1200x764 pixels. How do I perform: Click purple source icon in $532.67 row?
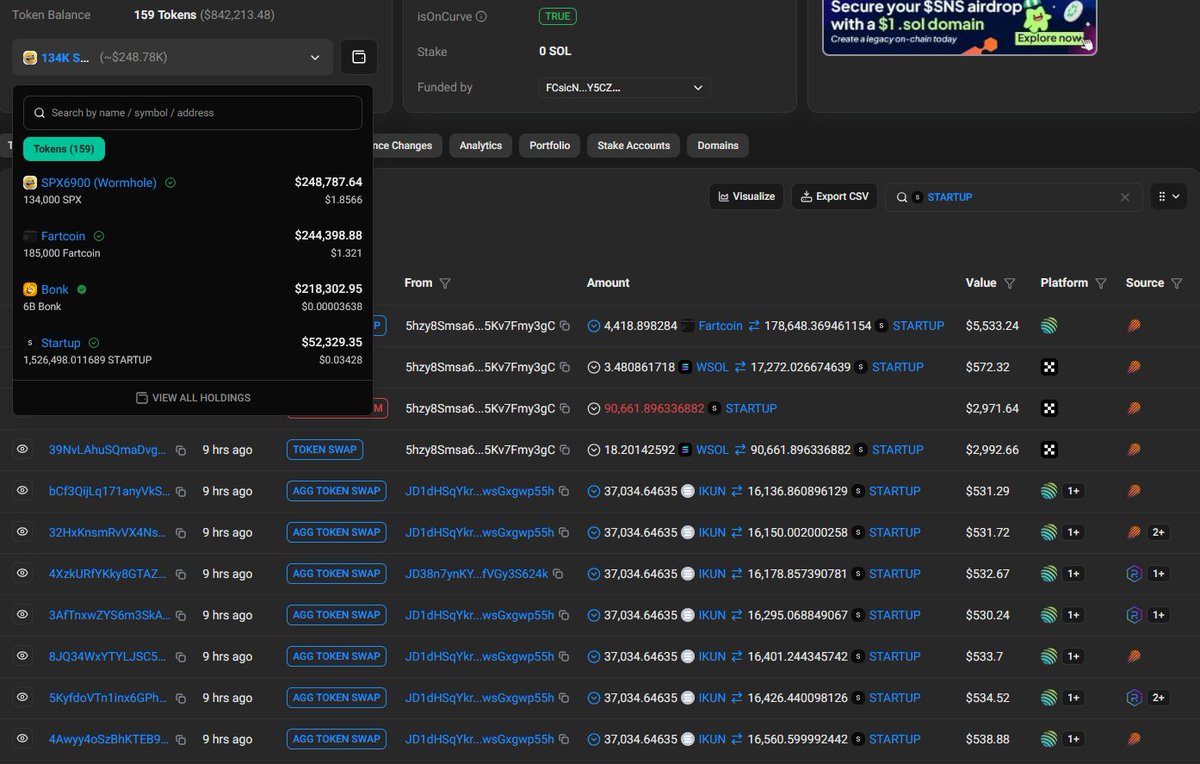click(x=1134, y=574)
